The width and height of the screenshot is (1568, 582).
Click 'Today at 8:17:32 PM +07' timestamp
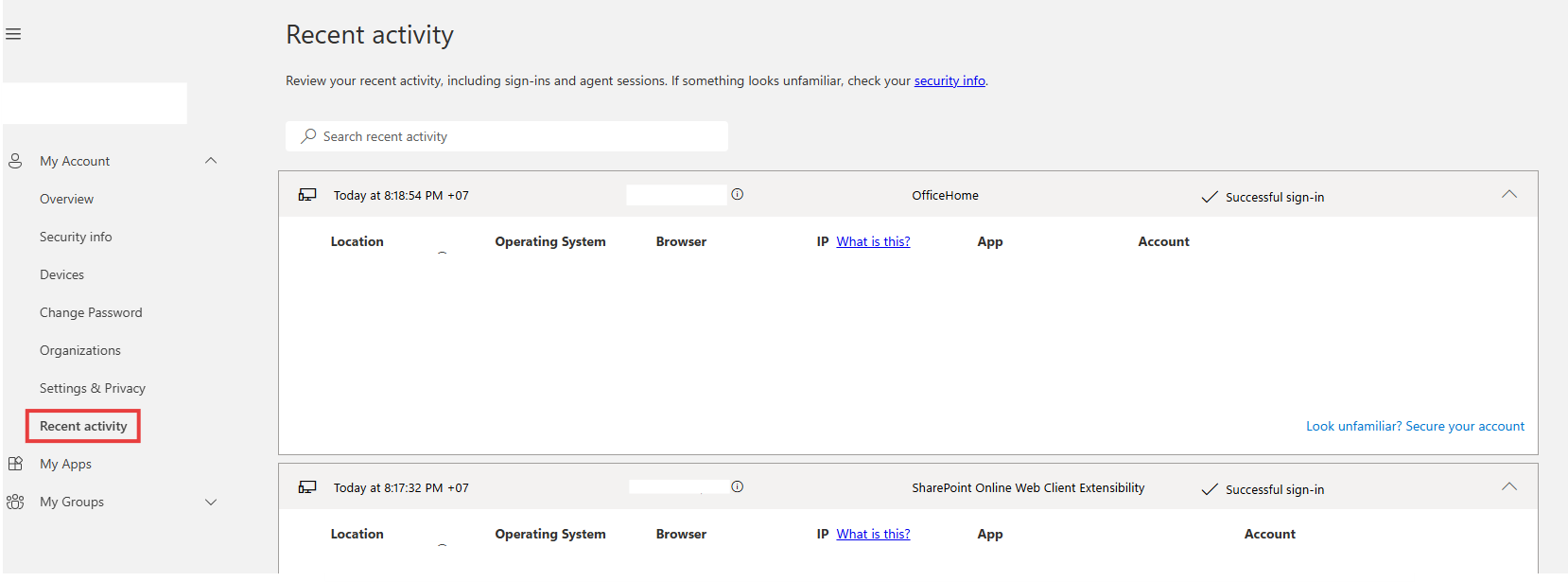click(401, 487)
